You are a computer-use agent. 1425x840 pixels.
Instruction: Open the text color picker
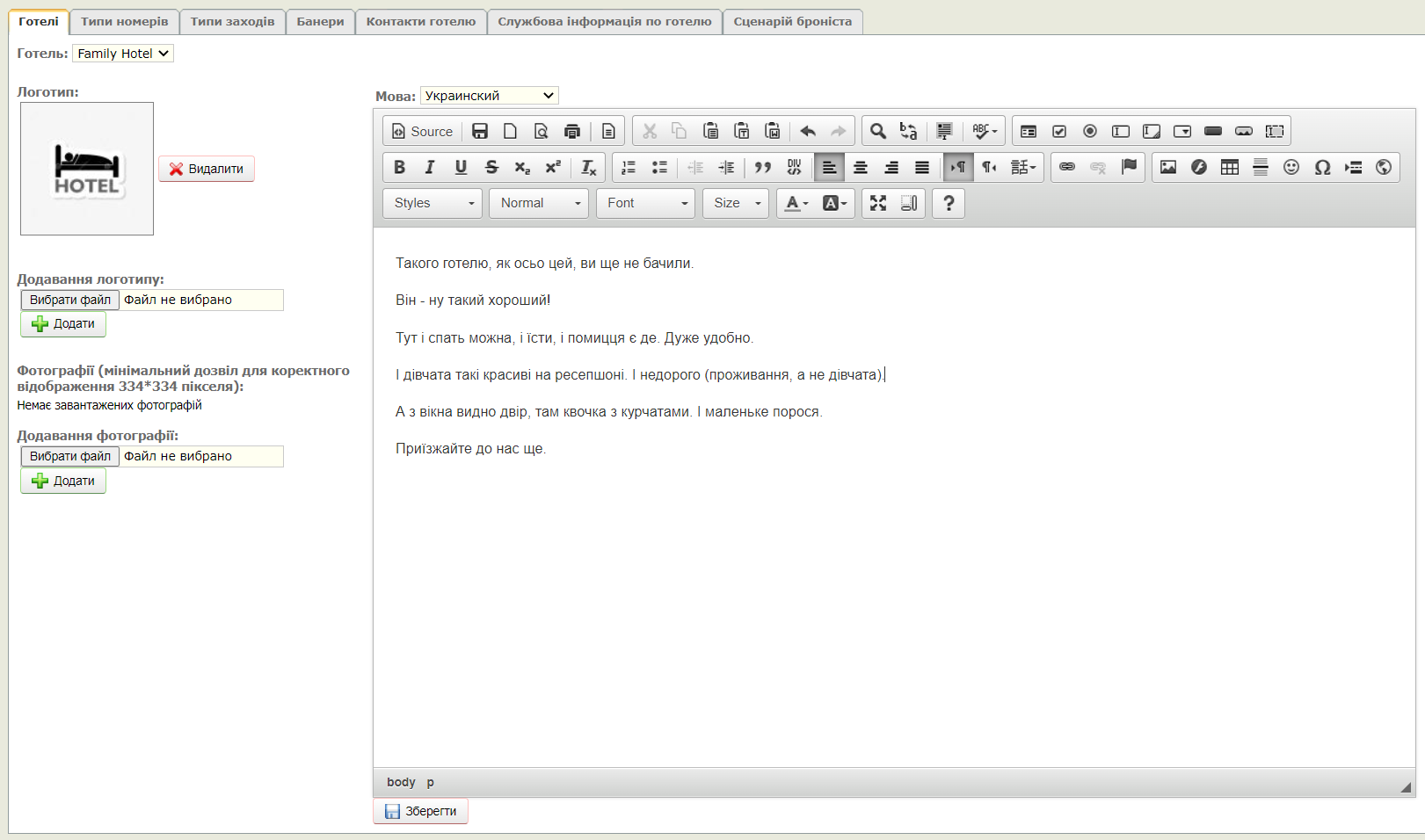coord(796,203)
